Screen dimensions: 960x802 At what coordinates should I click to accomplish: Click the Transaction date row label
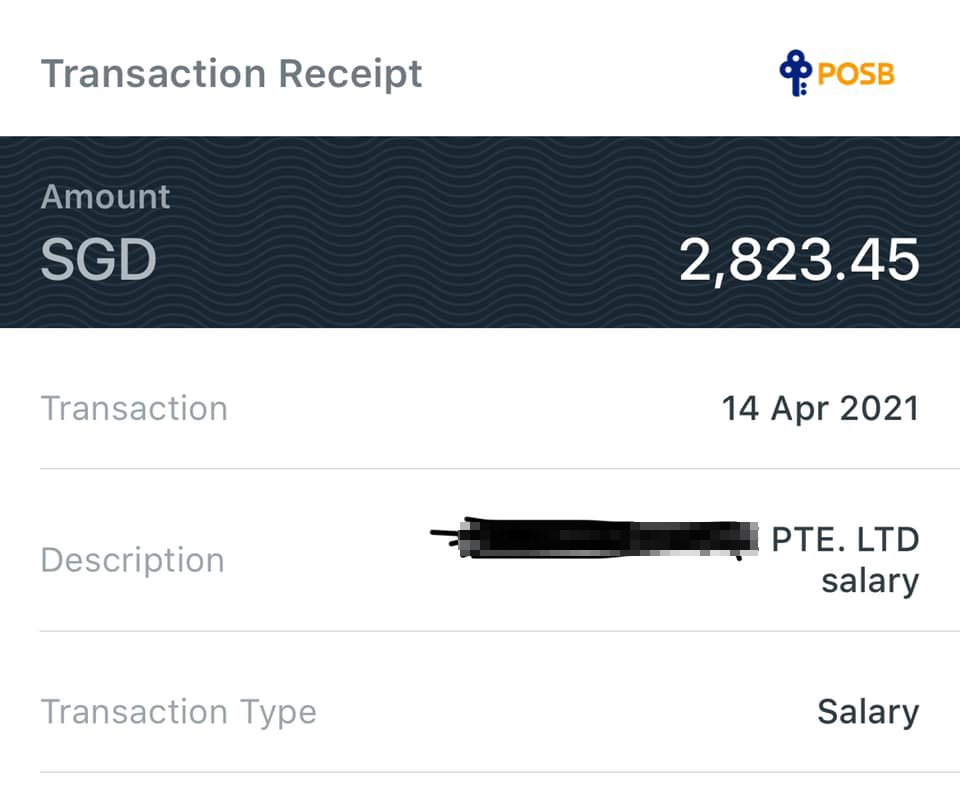pos(134,409)
